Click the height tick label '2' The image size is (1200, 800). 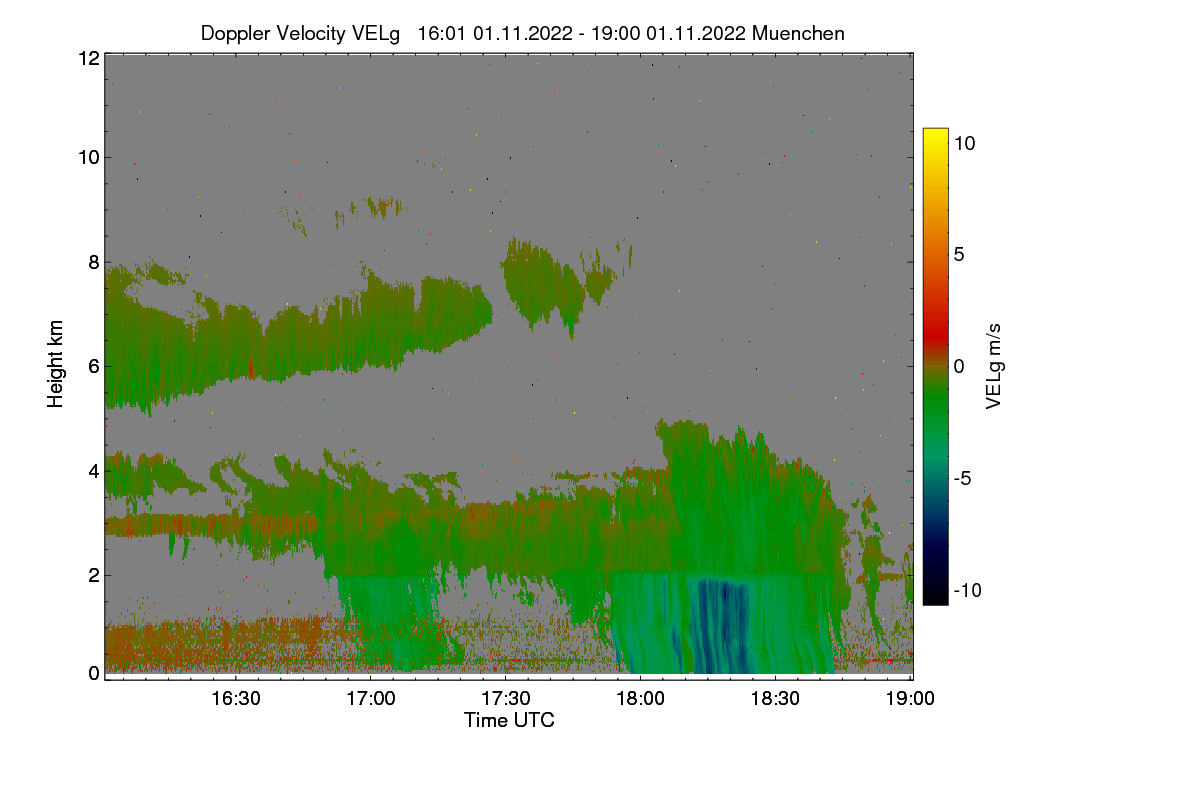[94, 574]
